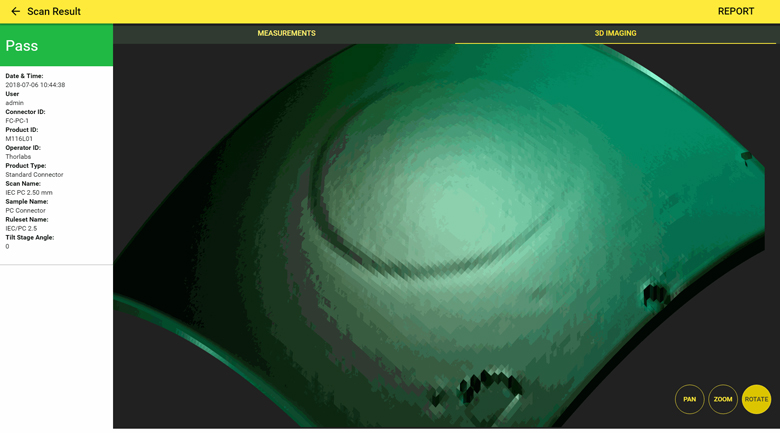This screenshot has height=433, width=780.
Task: Click the Connector ID value FC-PC-1
Action: 17,121
